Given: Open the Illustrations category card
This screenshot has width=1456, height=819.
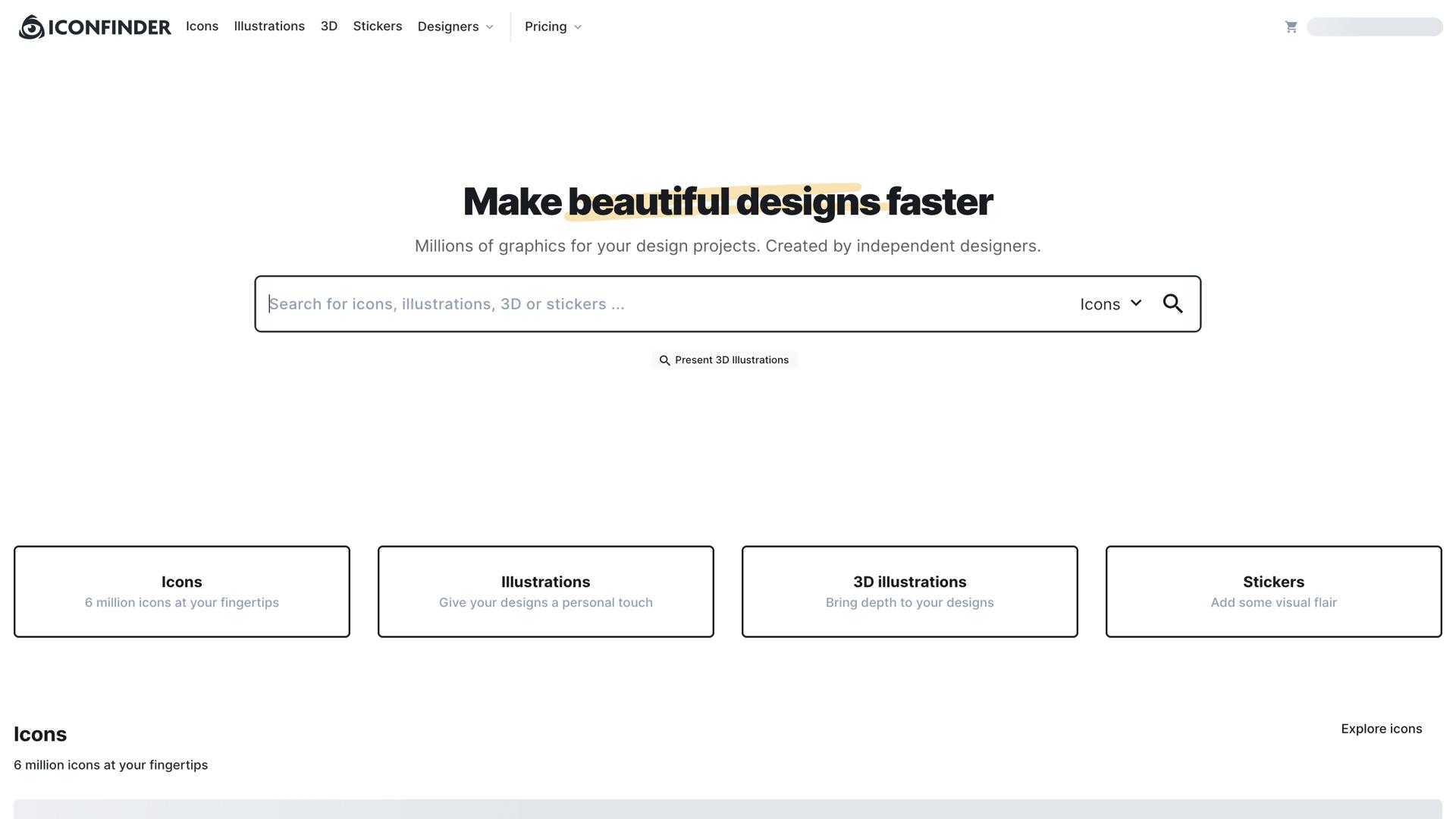Looking at the screenshot, I should point(545,591).
